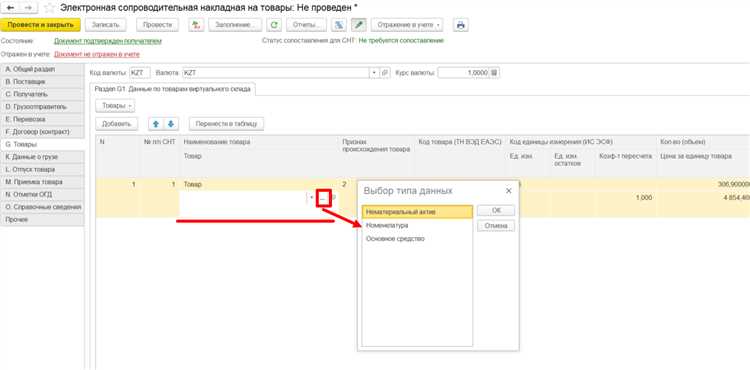750x370 pixels.
Task: Click the icon between Провести and Заполнение
Action: tap(196, 25)
